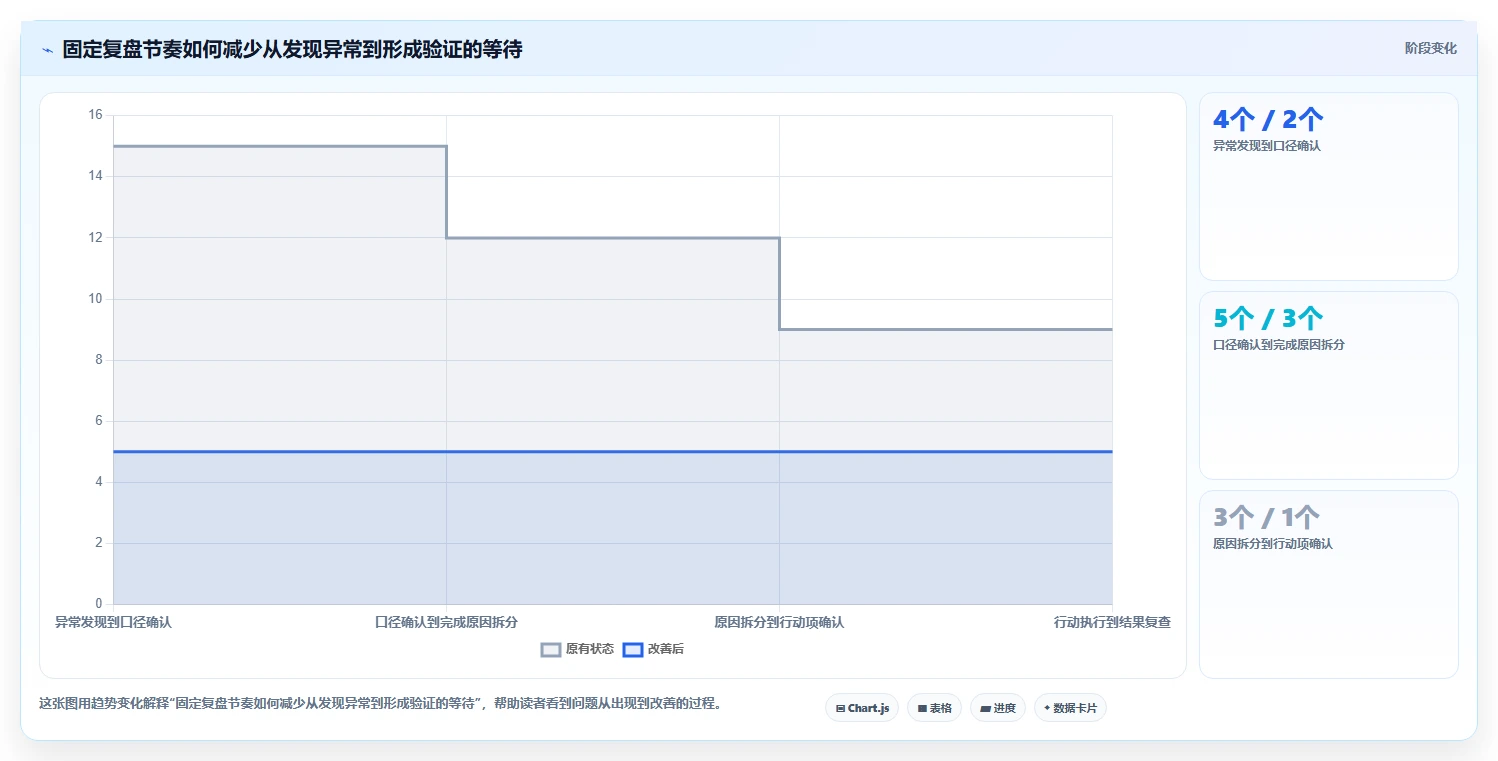Screen dimensions: 1498x761
Task: Click the blue 改善后 legend swatch
Action: pos(632,650)
